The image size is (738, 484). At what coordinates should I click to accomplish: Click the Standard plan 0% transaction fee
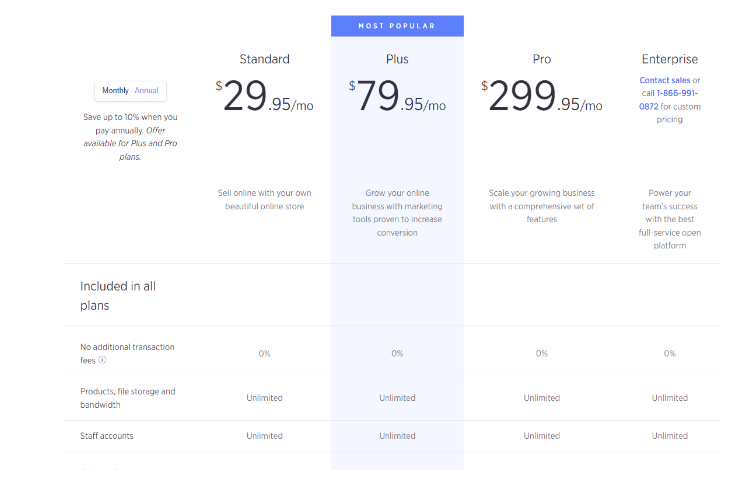[x=265, y=354]
